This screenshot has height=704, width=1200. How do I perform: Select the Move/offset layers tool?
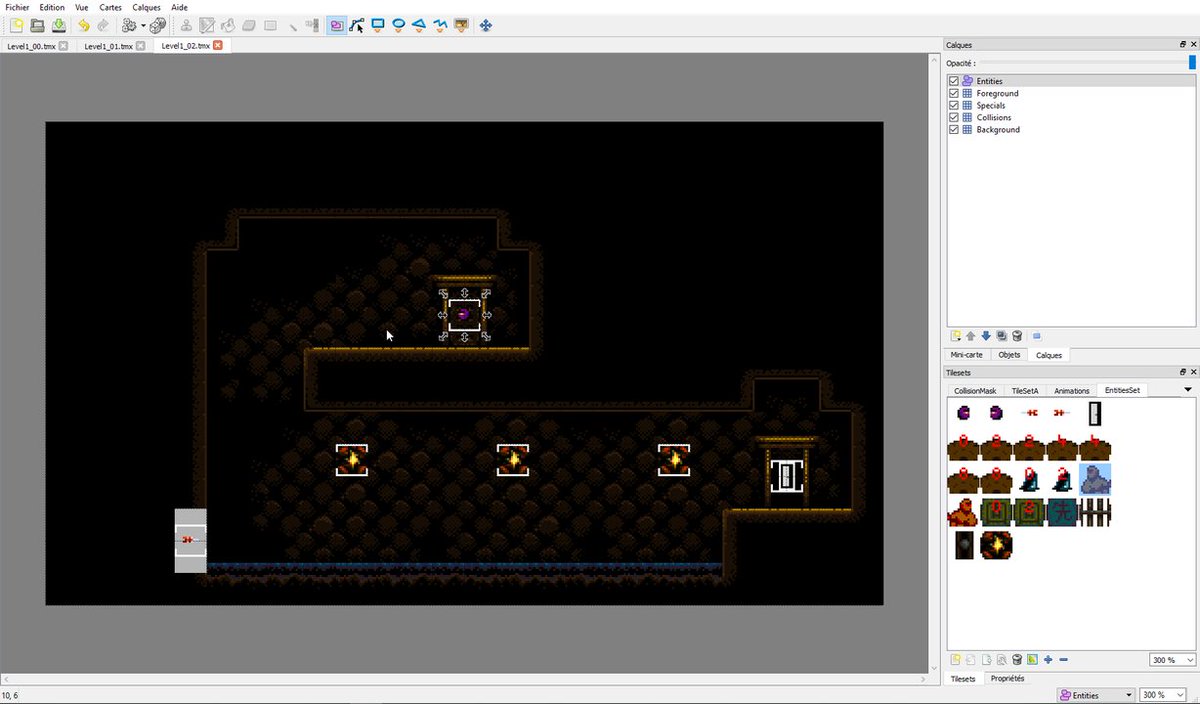(486, 25)
